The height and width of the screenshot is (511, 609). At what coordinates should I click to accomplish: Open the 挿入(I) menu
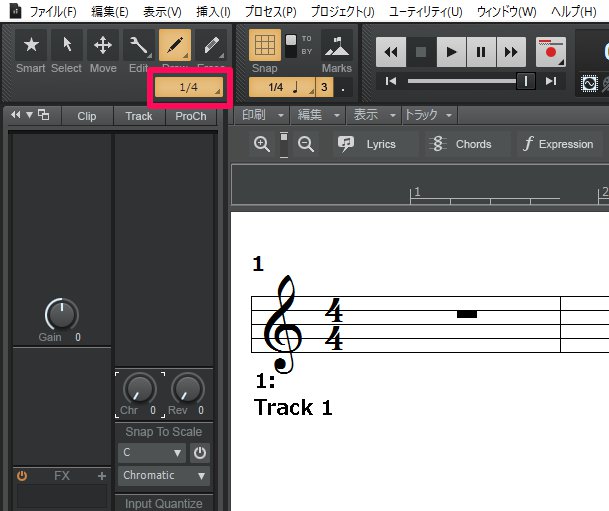[213, 12]
